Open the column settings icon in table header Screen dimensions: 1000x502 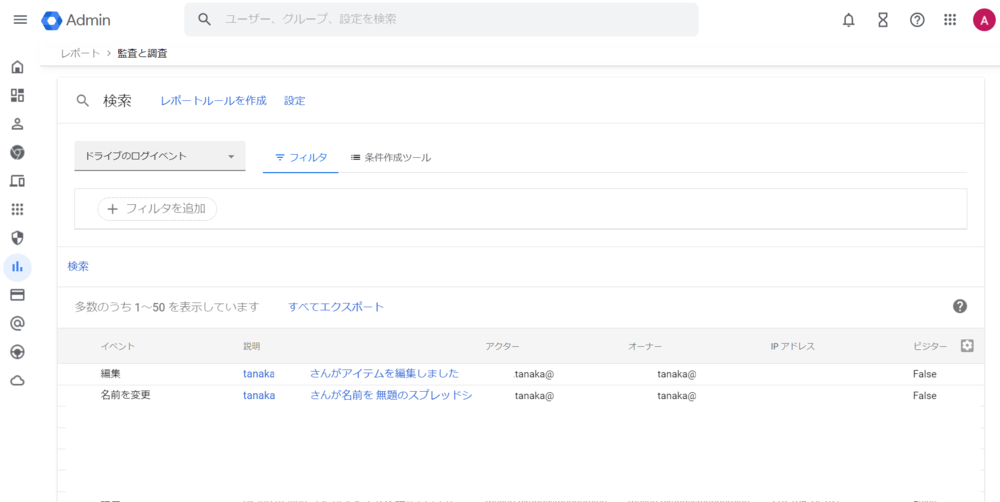pos(967,346)
